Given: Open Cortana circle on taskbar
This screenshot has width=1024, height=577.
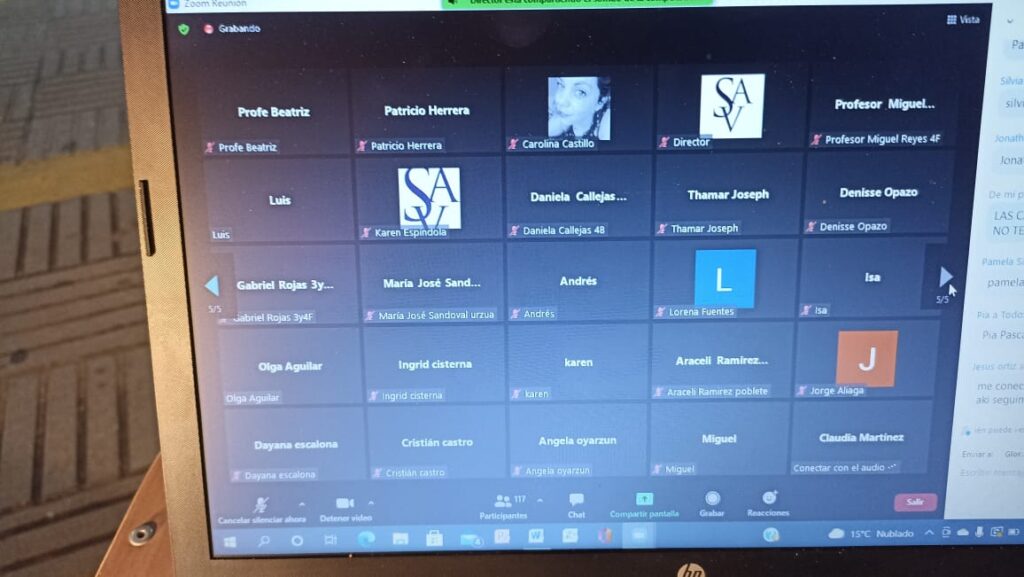Looking at the screenshot, I should pyautogui.click(x=297, y=540).
